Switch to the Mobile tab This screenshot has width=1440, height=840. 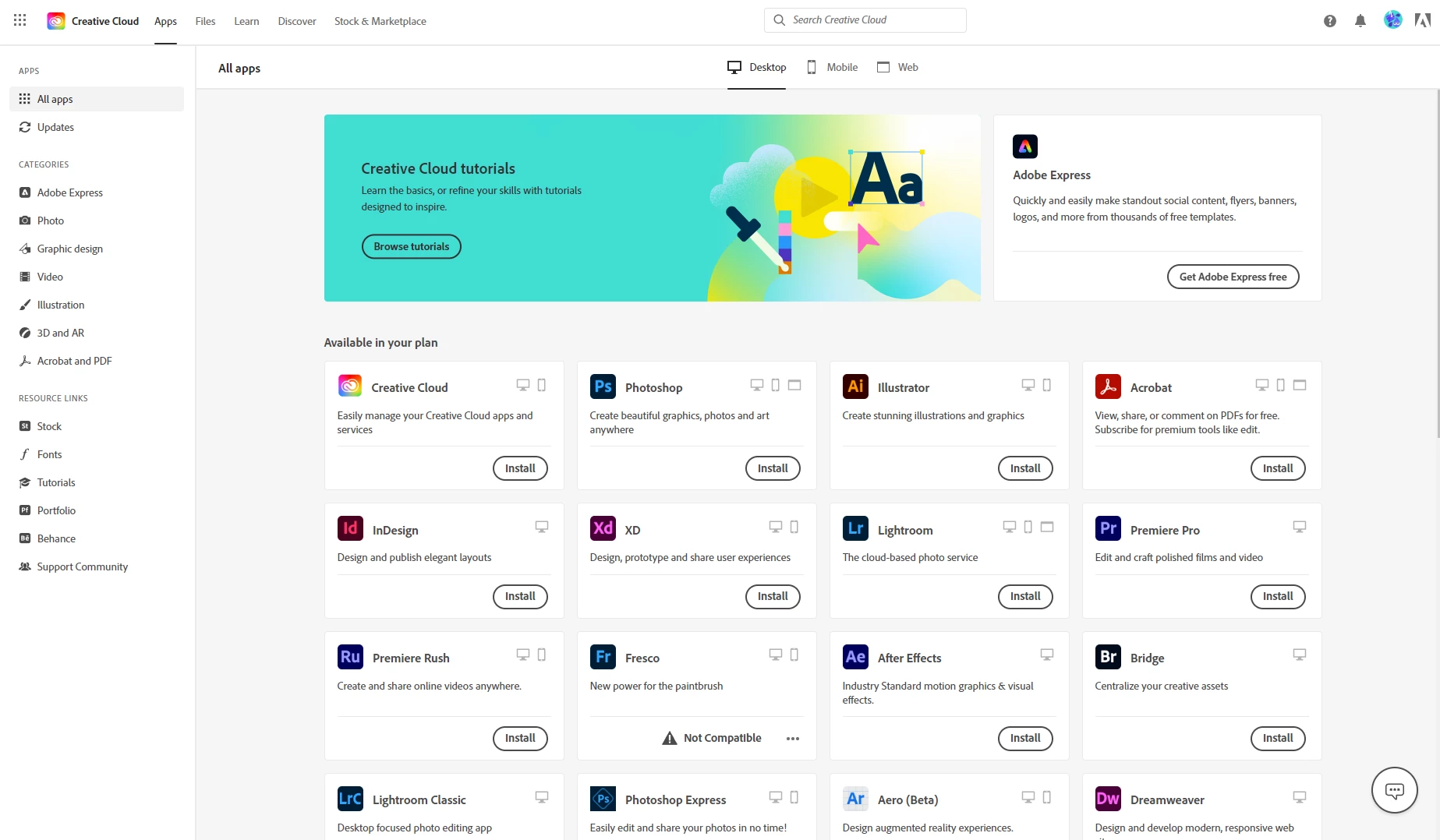tap(832, 67)
